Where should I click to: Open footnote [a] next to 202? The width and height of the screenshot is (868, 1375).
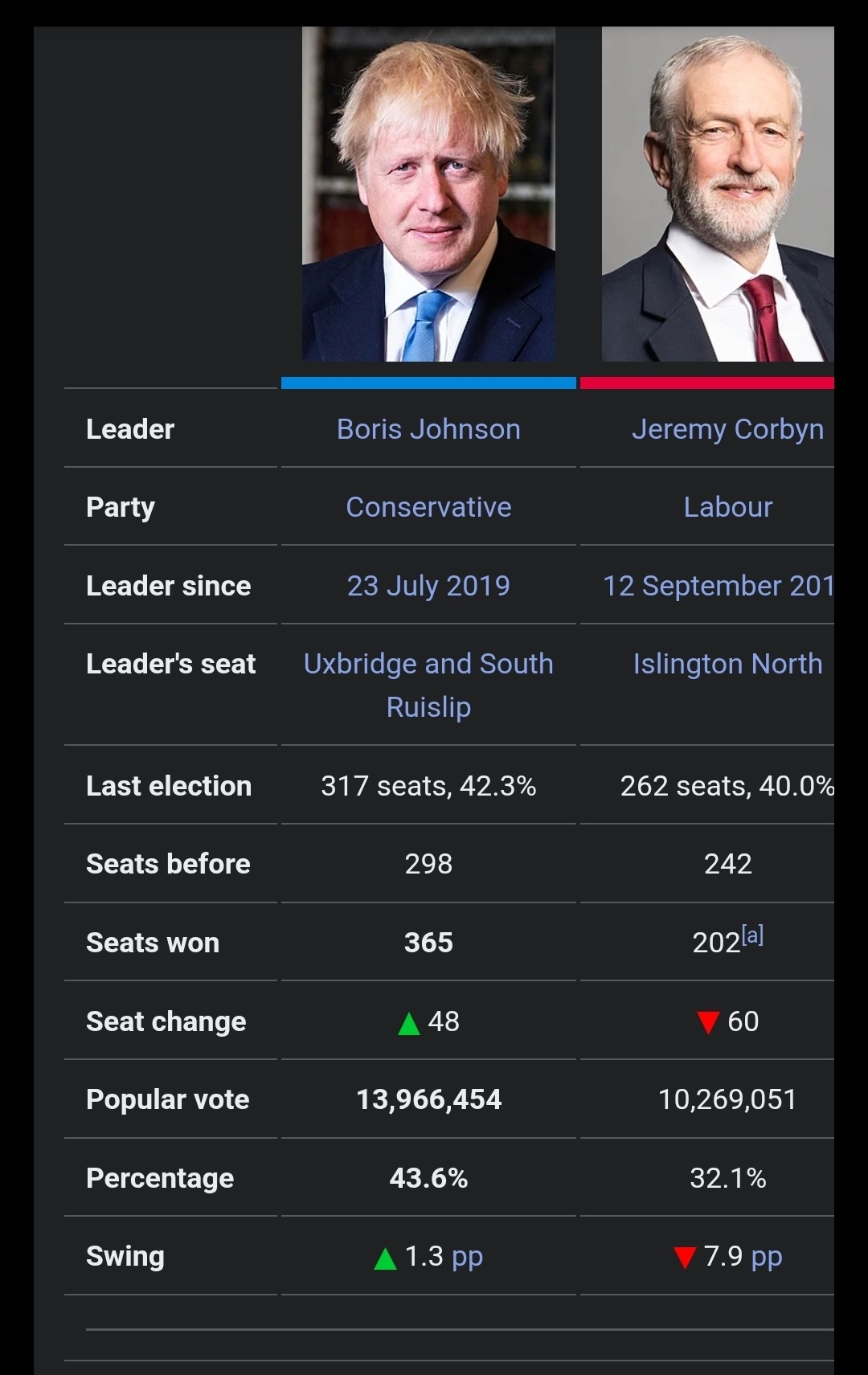tap(753, 934)
